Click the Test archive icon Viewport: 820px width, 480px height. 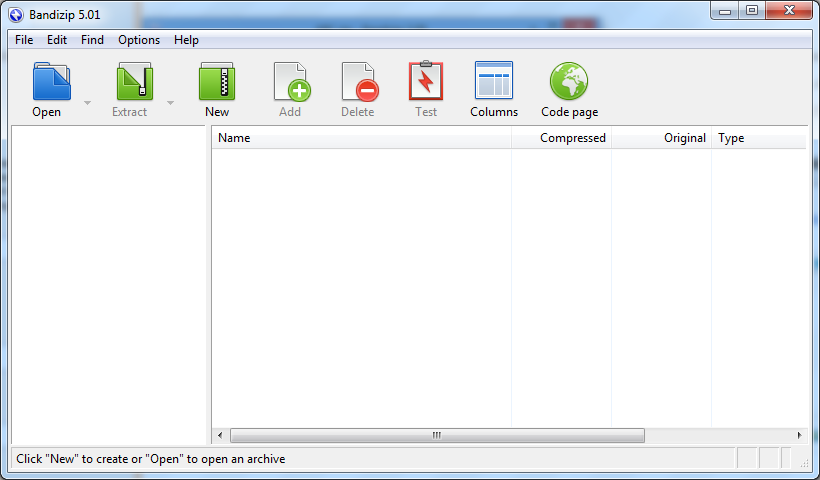[x=426, y=80]
